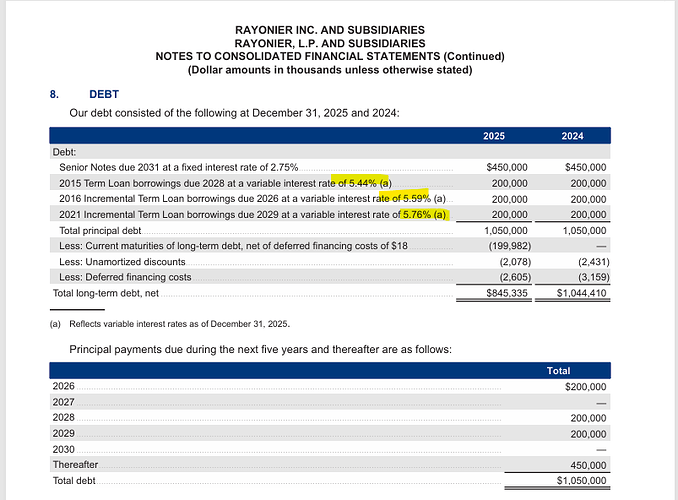Click the total debt value '$1,050,000'
The image size is (678, 500).
[582, 481]
